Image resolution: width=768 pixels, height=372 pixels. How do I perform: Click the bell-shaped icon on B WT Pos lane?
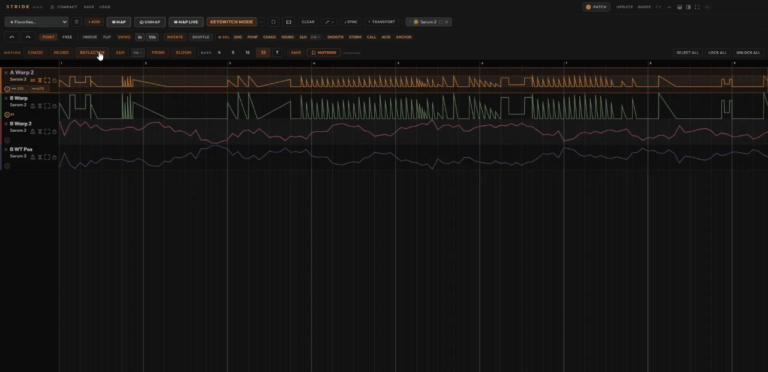[x=33, y=157]
